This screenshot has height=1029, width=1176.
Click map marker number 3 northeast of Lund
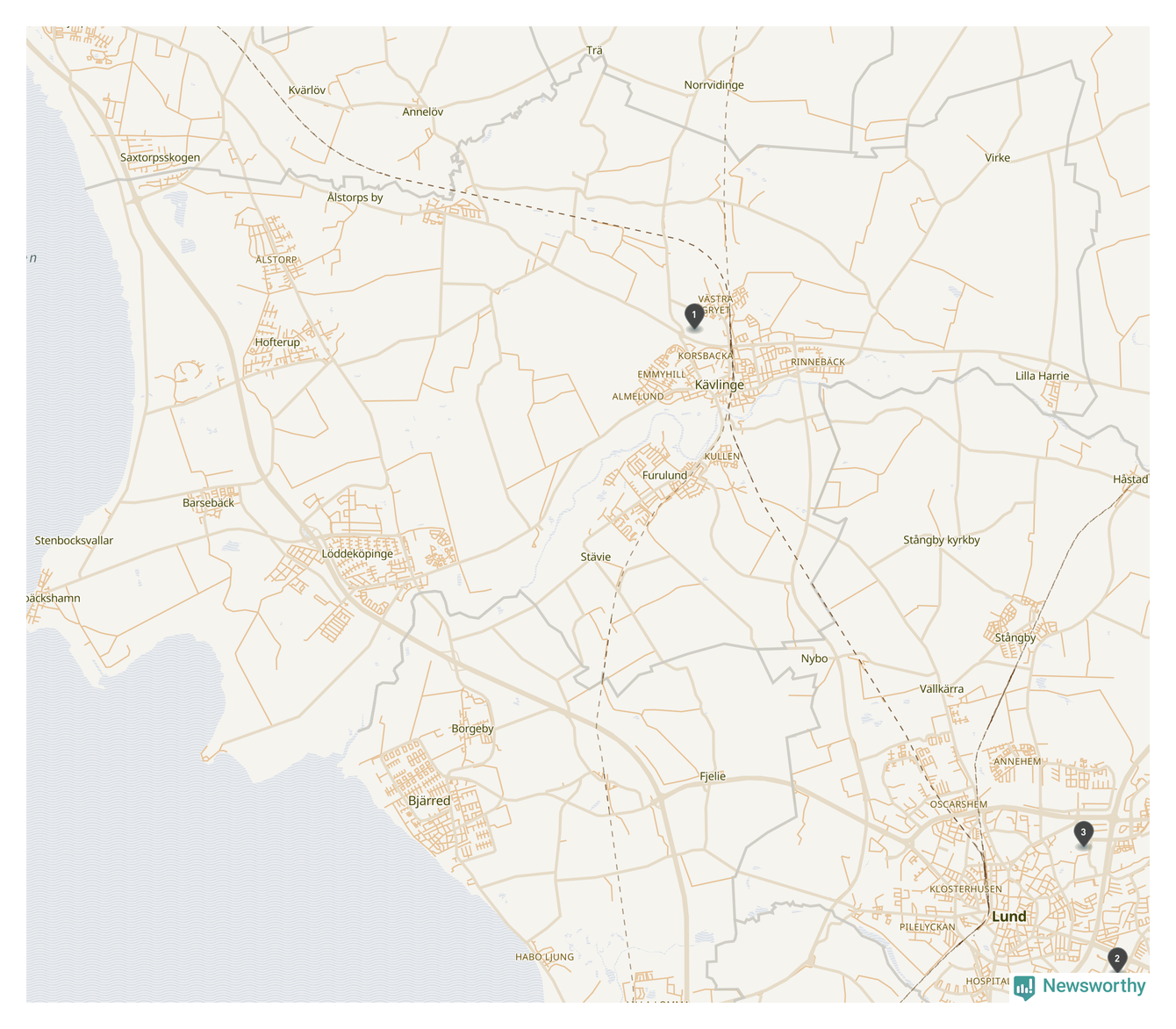1084,833
